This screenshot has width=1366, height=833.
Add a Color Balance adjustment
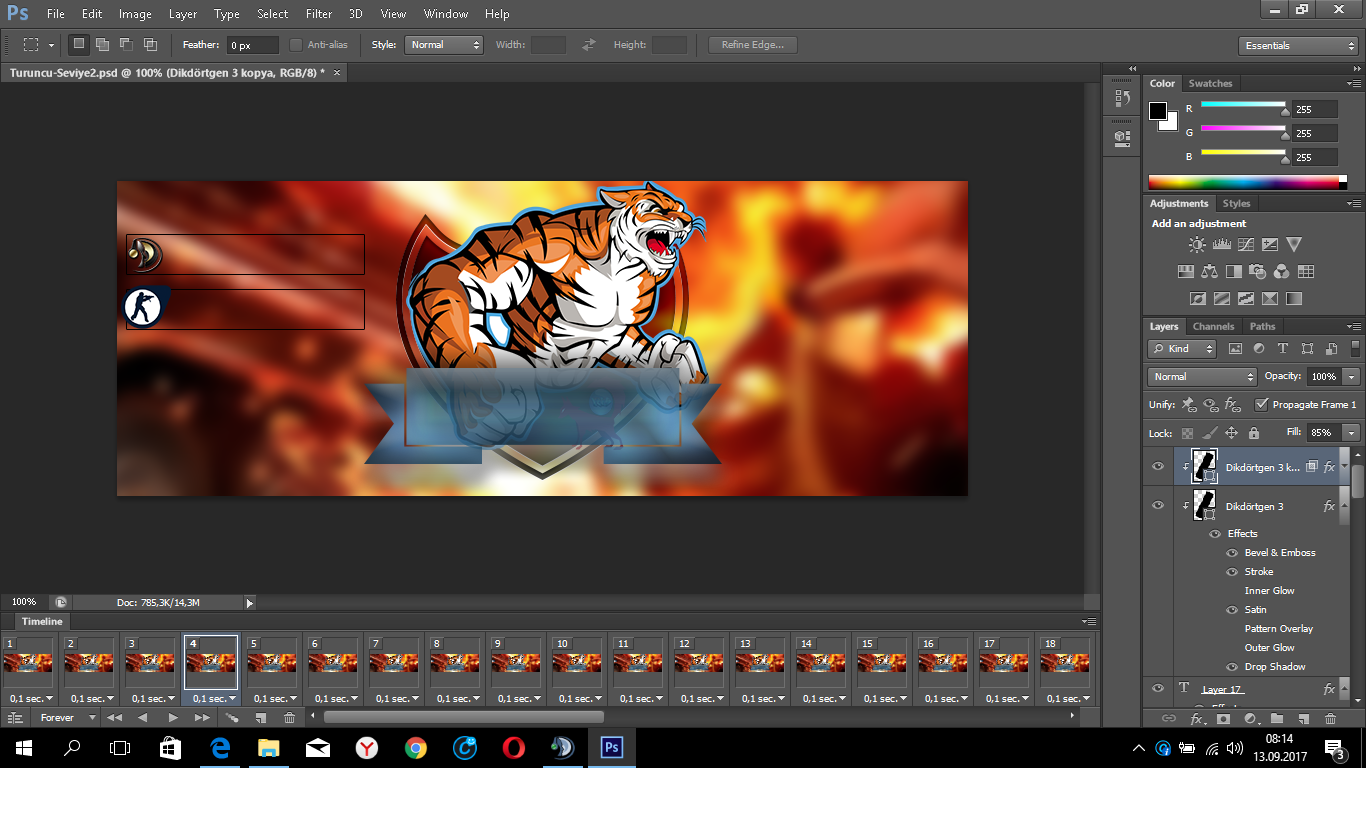1210,271
